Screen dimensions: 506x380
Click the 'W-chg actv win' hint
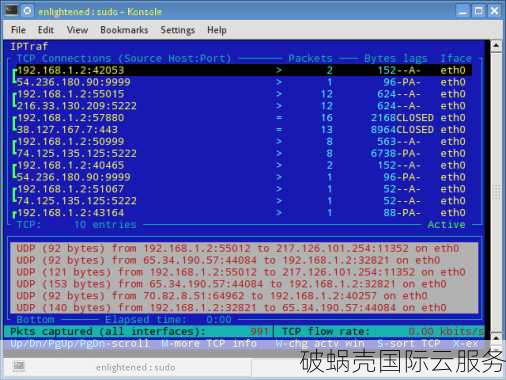[320, 343]
